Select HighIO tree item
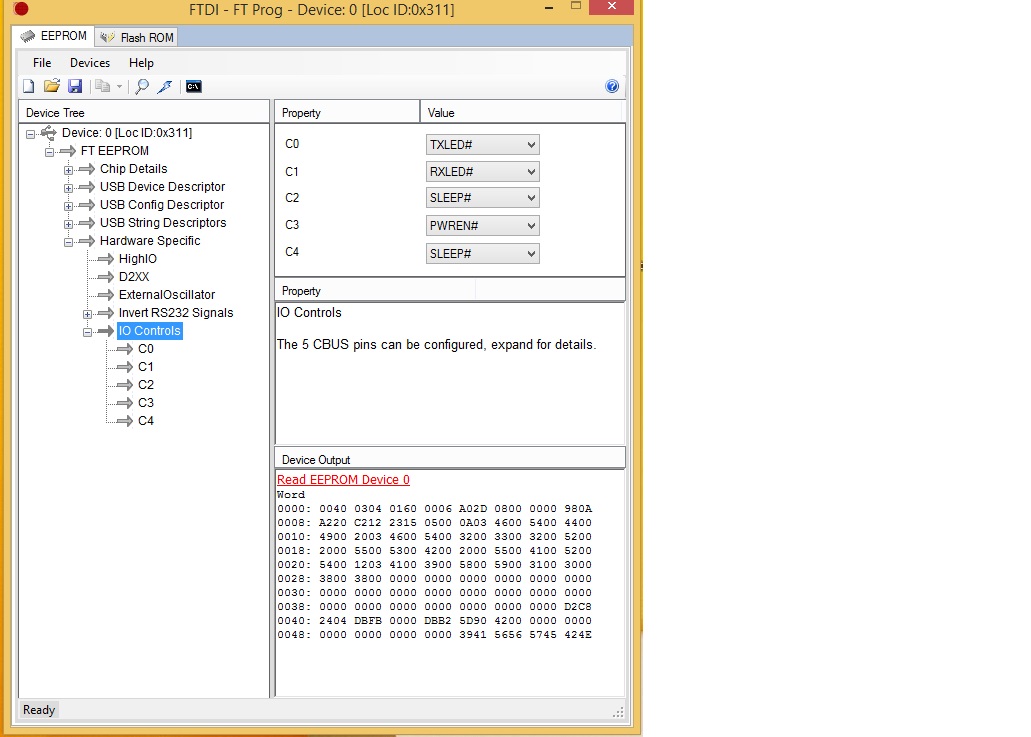Image resolution: width=1031 pixels, height=737 pixels. click(x=137, y=259)
